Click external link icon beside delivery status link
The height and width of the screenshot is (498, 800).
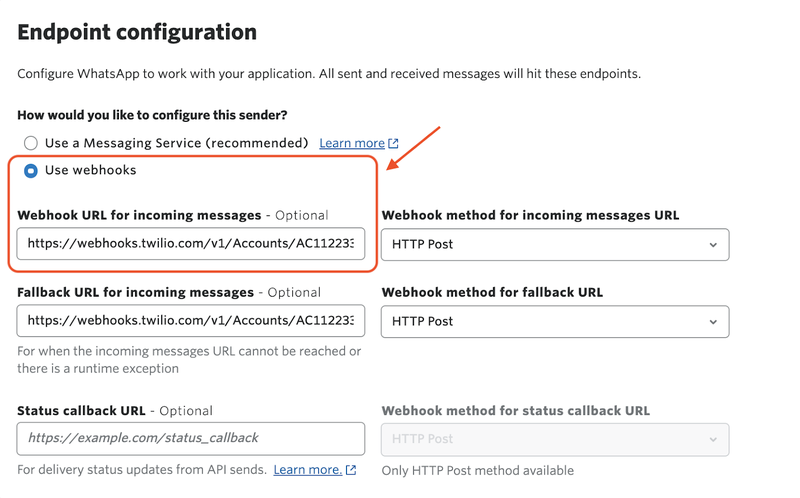[351, 470]
